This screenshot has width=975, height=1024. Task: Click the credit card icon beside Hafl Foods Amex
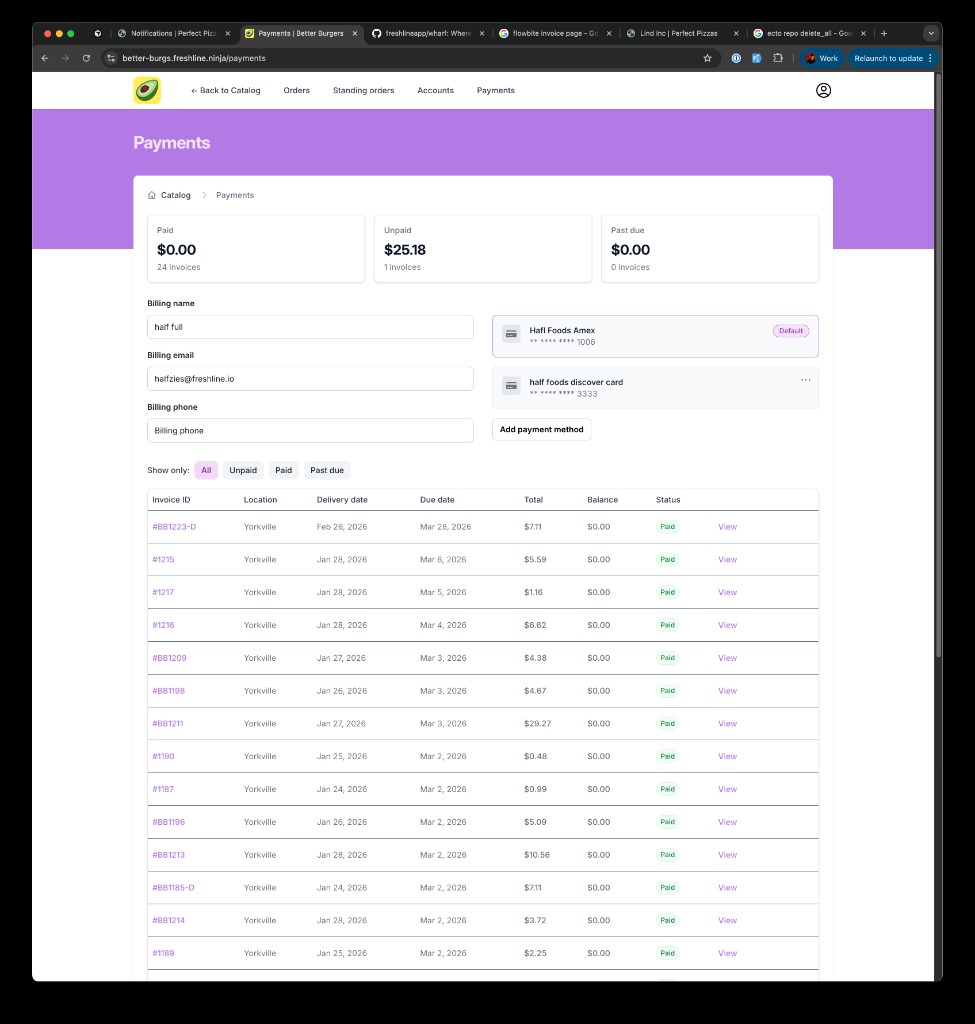[x=511, y=334]
